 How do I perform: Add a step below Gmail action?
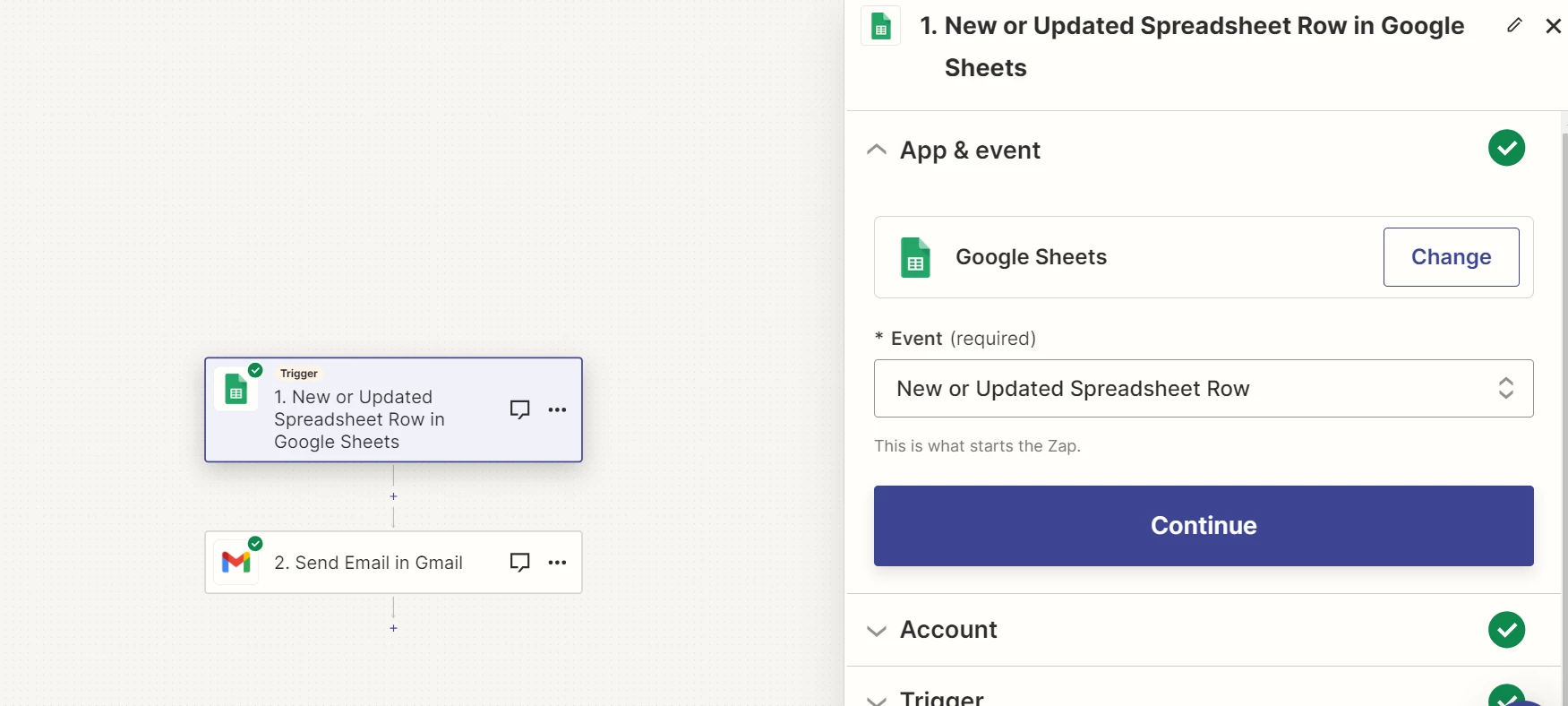[393, 628]
